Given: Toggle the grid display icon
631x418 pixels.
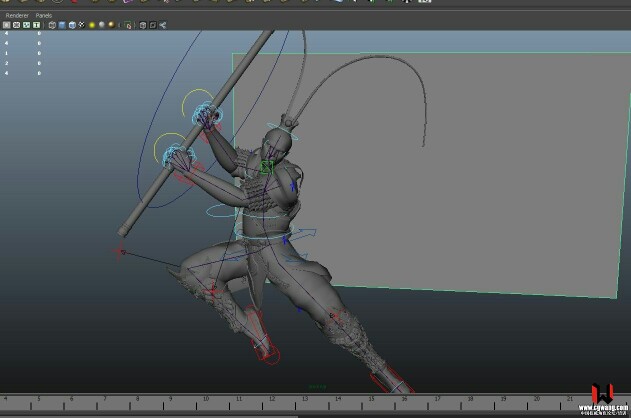Looking at the screenshot, I should click(6, 25).
